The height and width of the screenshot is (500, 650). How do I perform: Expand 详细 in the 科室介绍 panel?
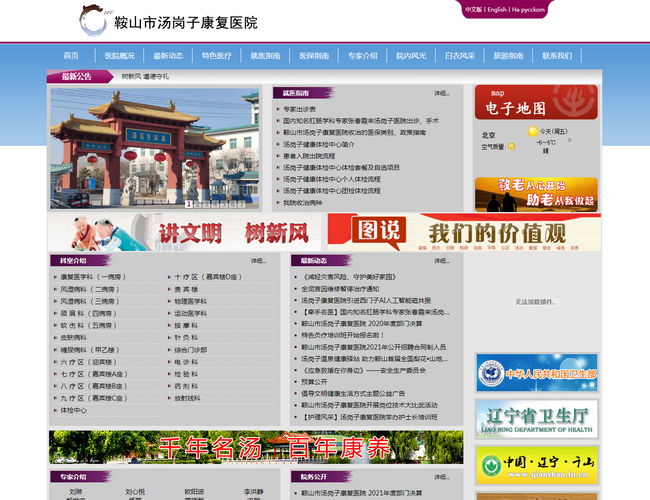258,260
